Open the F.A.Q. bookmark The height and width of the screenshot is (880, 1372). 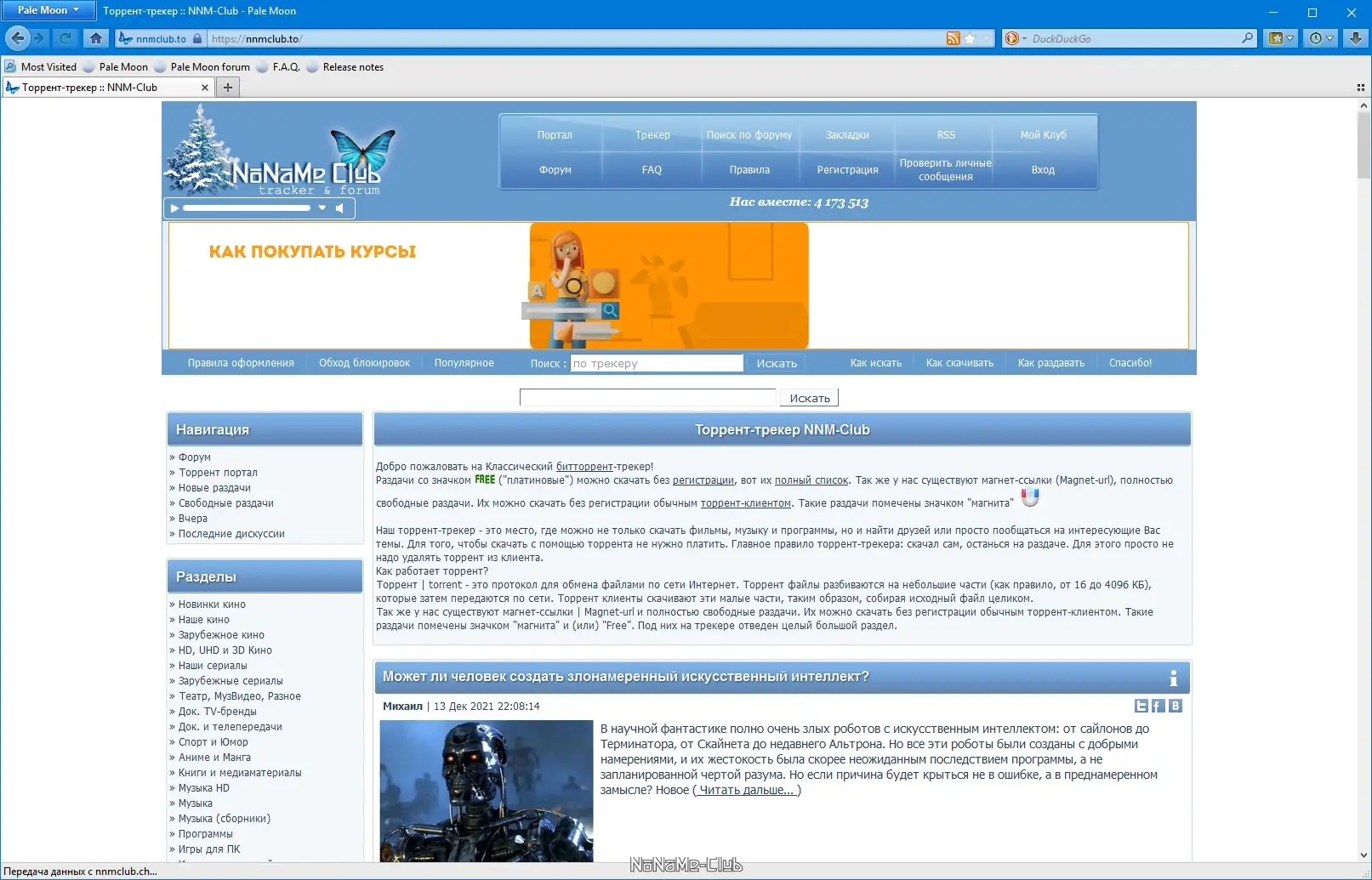click(x=278, y=67)
